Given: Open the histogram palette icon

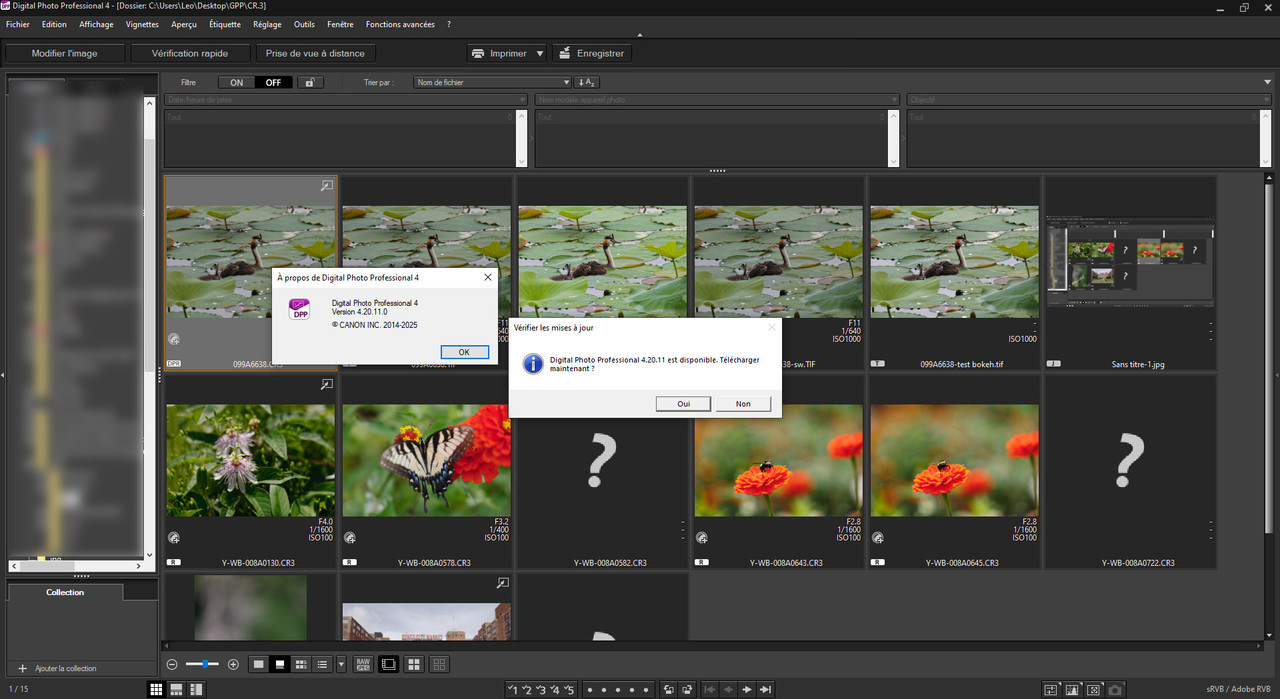Looking at the screenshot, I should click(1072, 689).
